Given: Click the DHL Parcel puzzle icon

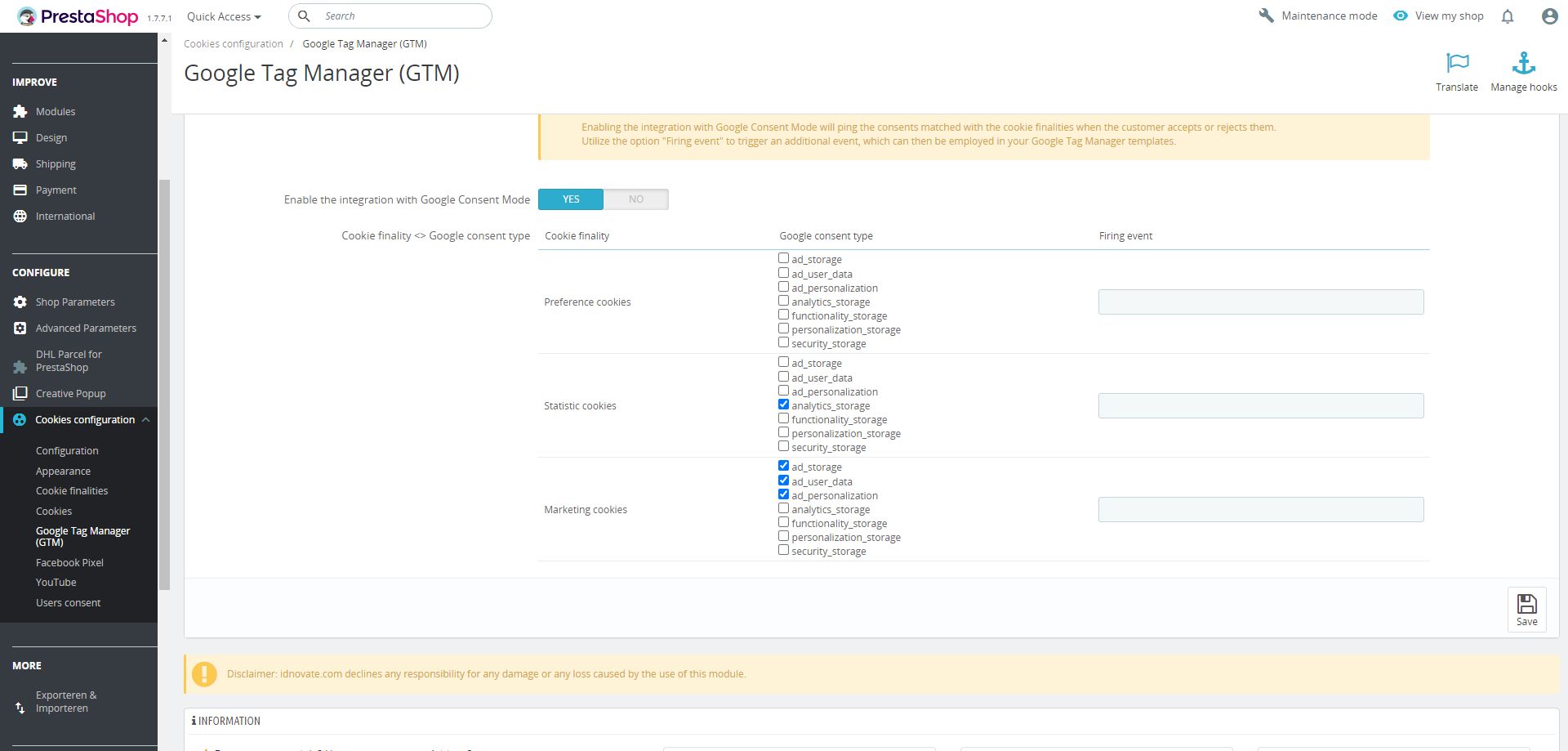Looking at the screenshot, I should (x=20, y=367).
